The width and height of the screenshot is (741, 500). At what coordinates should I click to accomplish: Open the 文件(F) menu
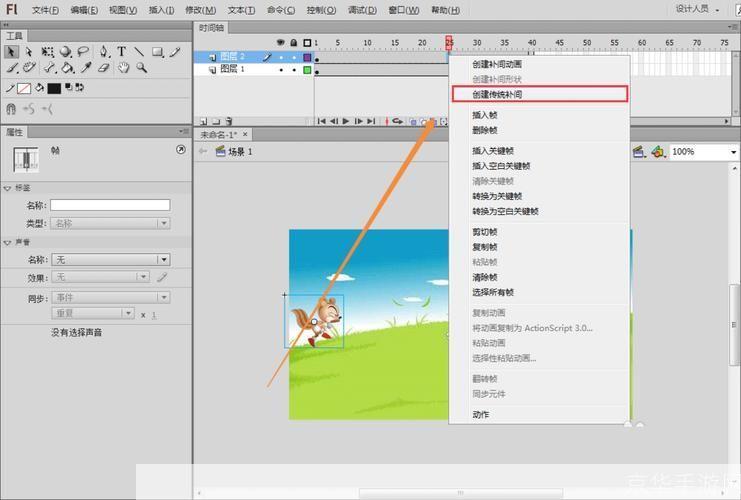pyautogui.click(x=45, y=10)
